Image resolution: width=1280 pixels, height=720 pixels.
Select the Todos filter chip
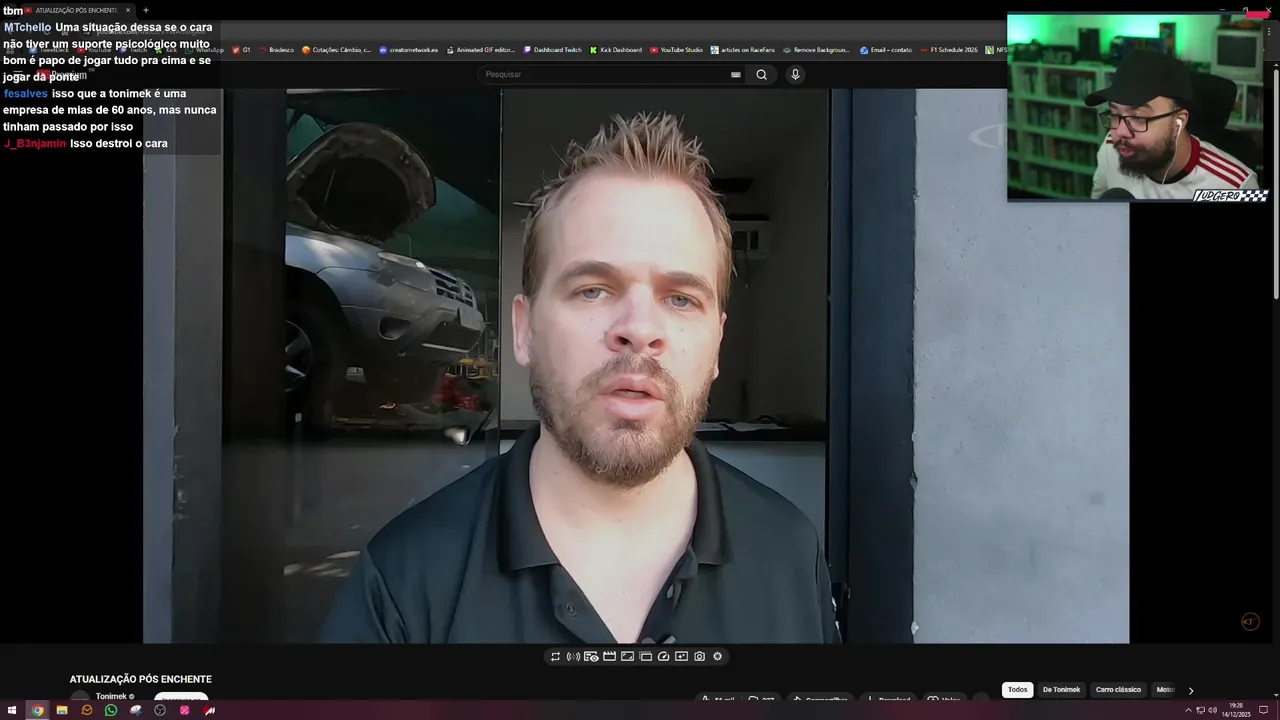1017,690
